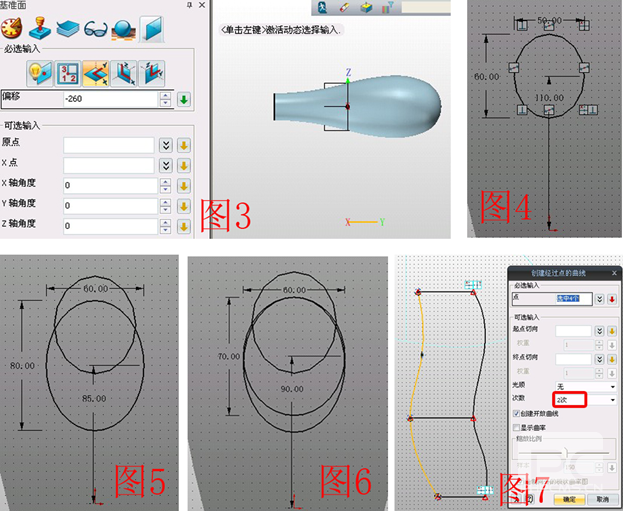623x512 pixels.
Task: Select the datum plane tab icon
Action: (152, 29)
